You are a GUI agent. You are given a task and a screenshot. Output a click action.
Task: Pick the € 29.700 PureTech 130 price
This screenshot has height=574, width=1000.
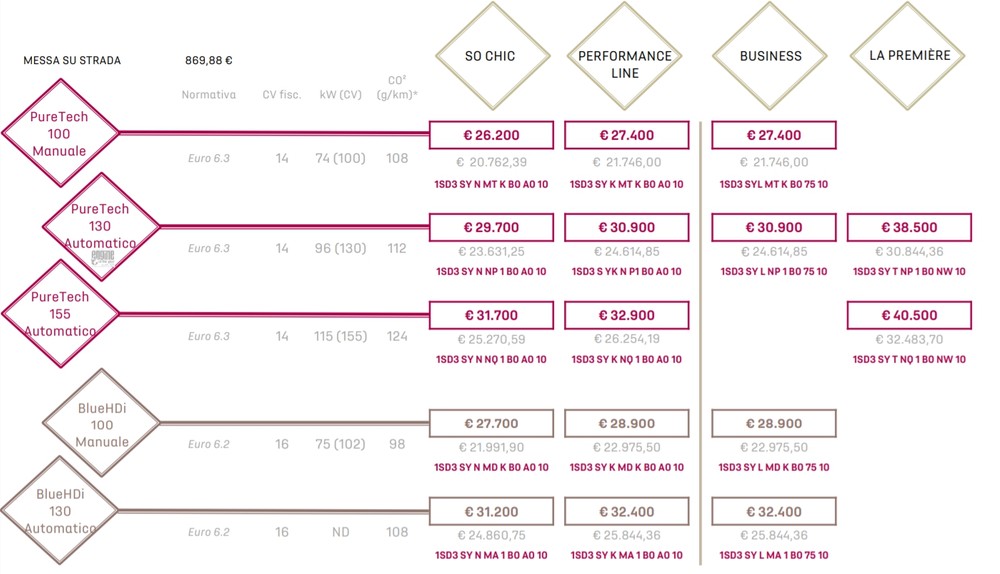pos(490,227)
